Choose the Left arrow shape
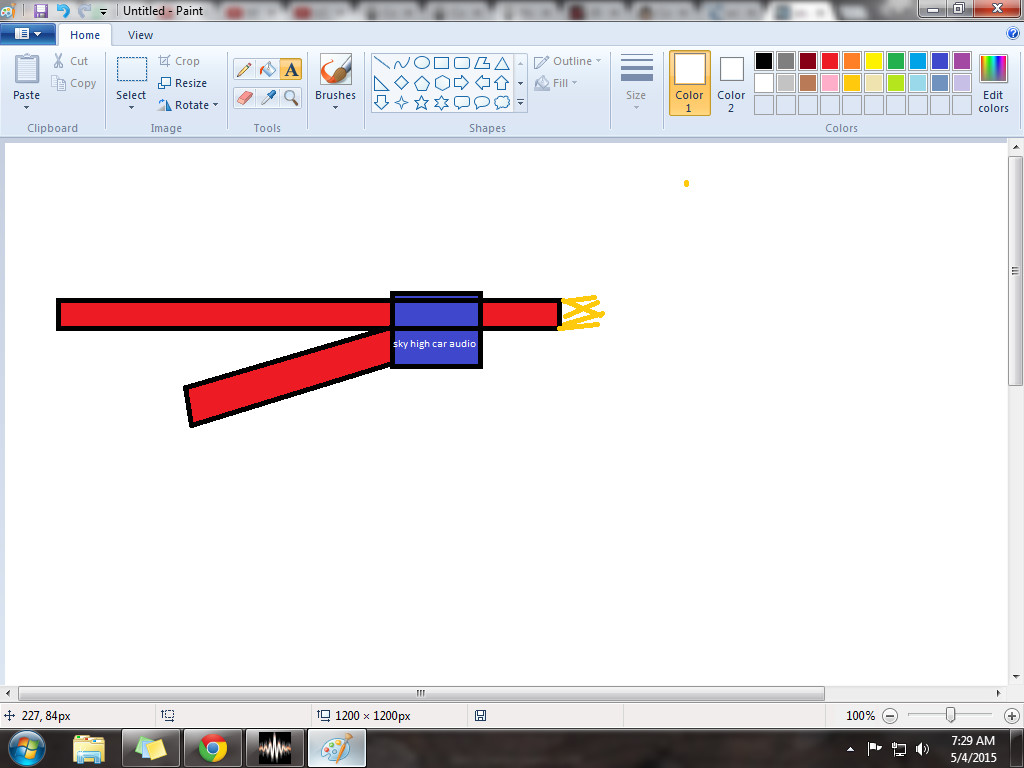Screen dimensions: 1024x768 (x=482, y=83)
